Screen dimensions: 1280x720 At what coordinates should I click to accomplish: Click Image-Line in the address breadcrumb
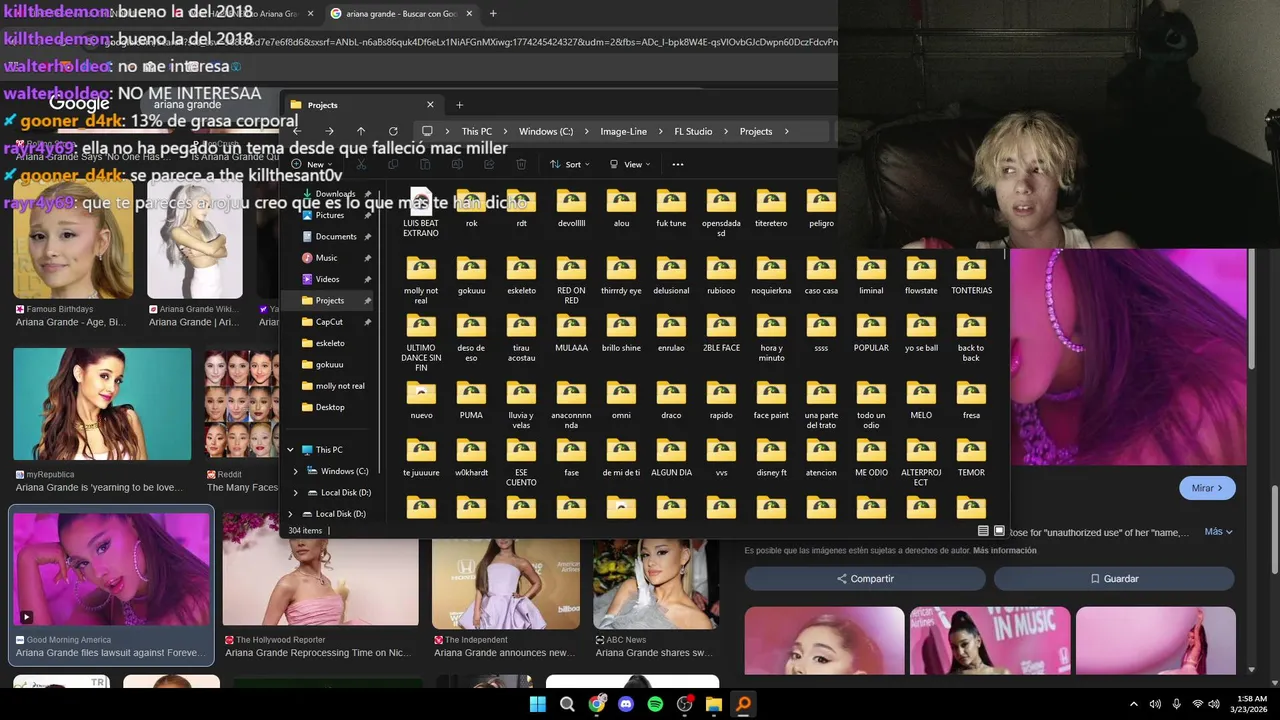[x=623, y=131]
